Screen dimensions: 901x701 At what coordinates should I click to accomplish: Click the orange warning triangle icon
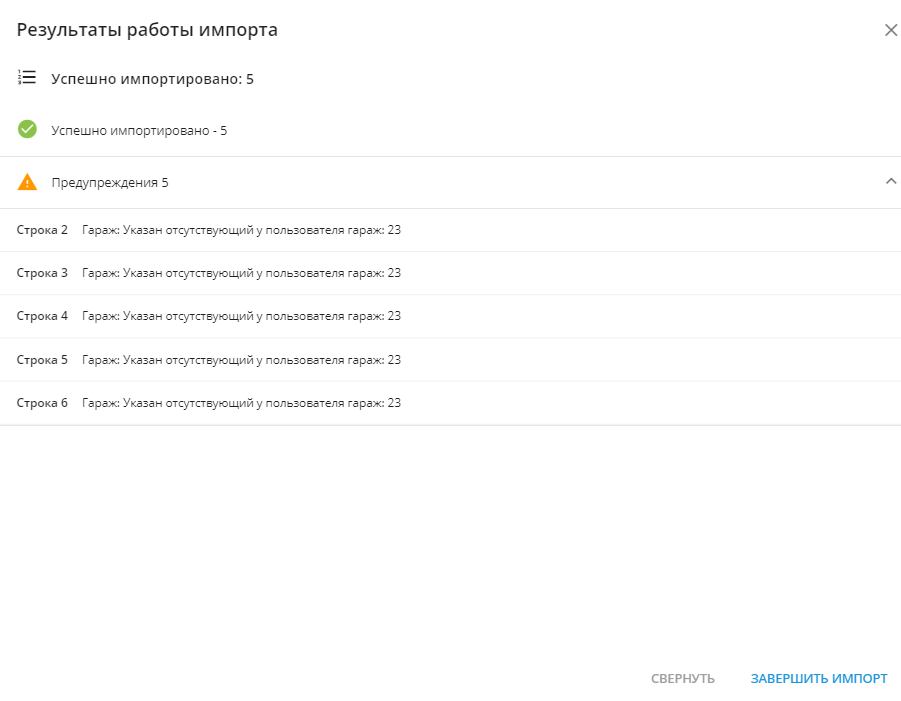[x=27, y=182]
